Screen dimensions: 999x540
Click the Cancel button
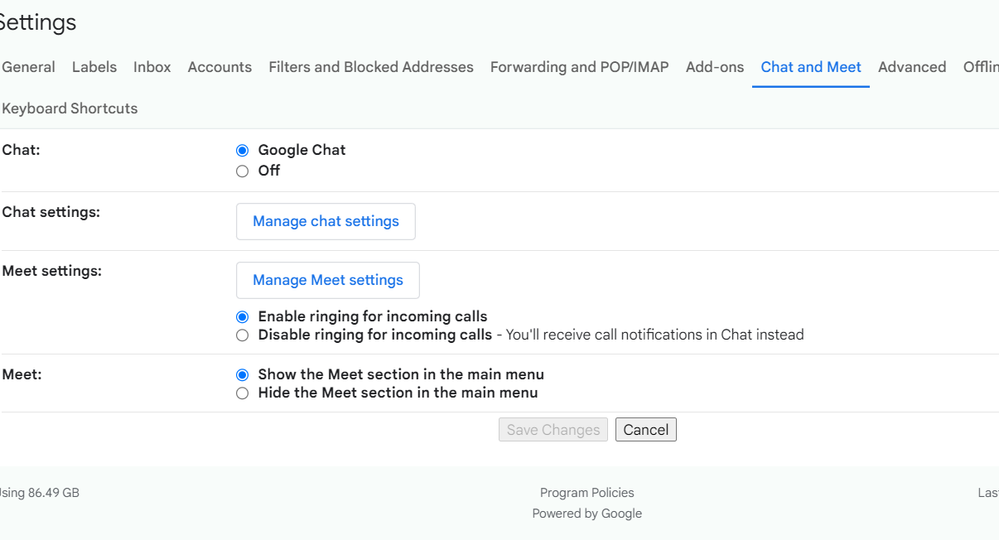[x=645, y=430]
